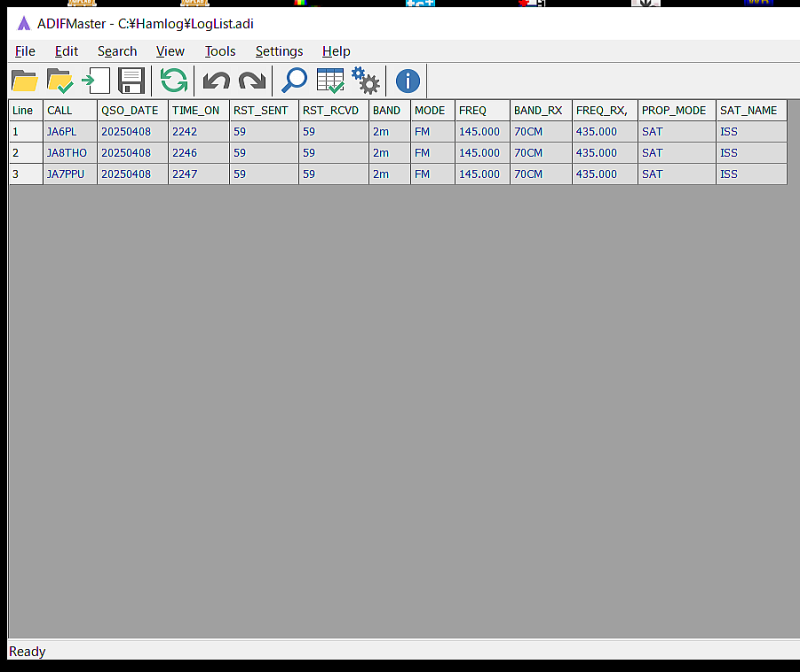Click the RST_RCVD column header
This screenshot has height=672, width=800.
pyautogui.click(x=334, y=110)
